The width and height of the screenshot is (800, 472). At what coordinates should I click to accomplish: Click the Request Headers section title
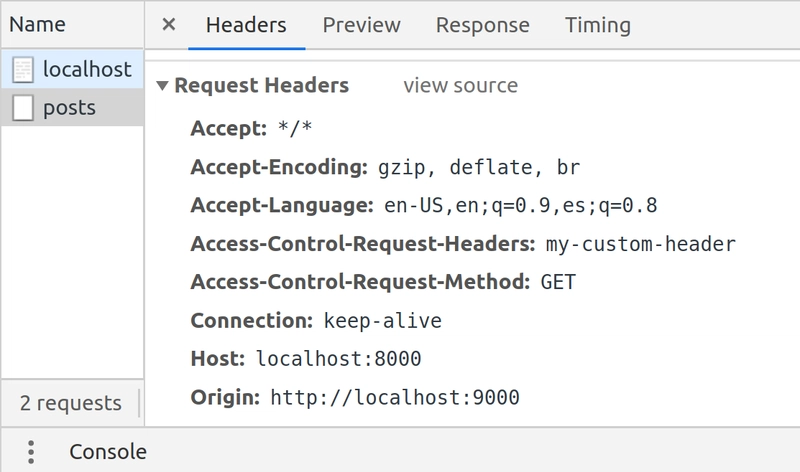click(262, 85)
